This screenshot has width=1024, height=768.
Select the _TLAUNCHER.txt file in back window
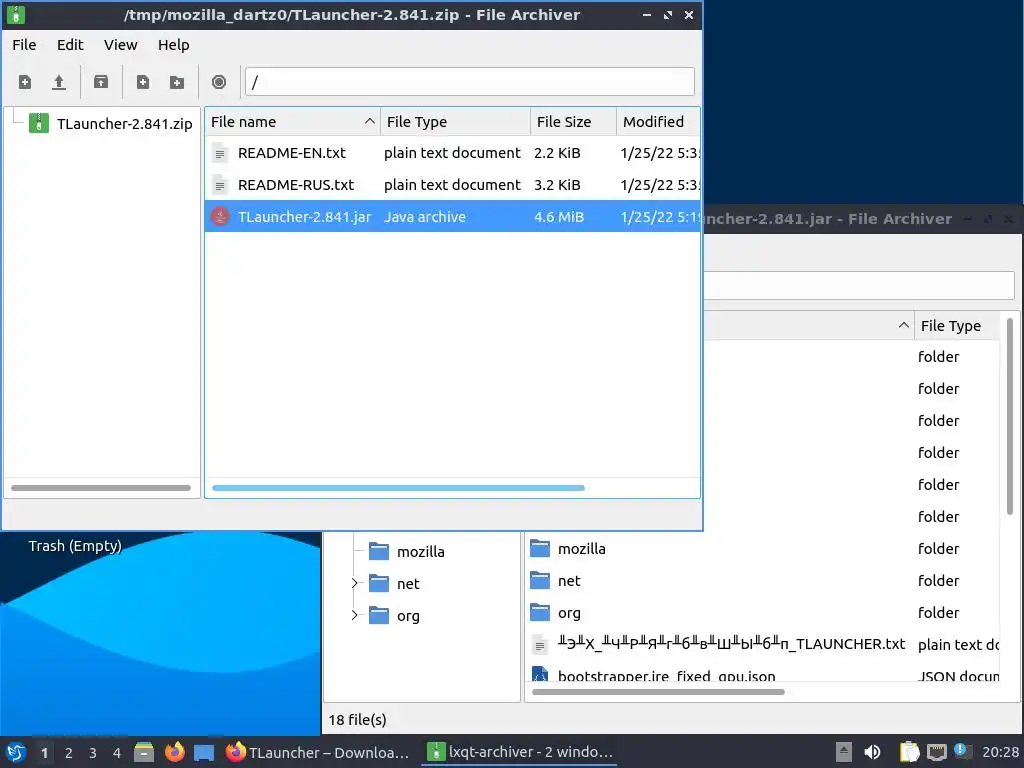point(731,644)
